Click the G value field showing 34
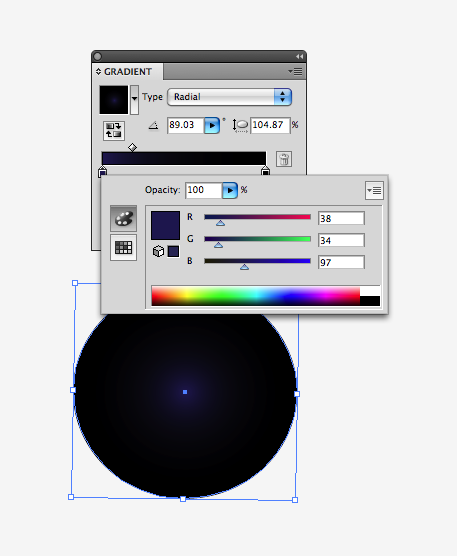457x556 pixels. (341, 240)
